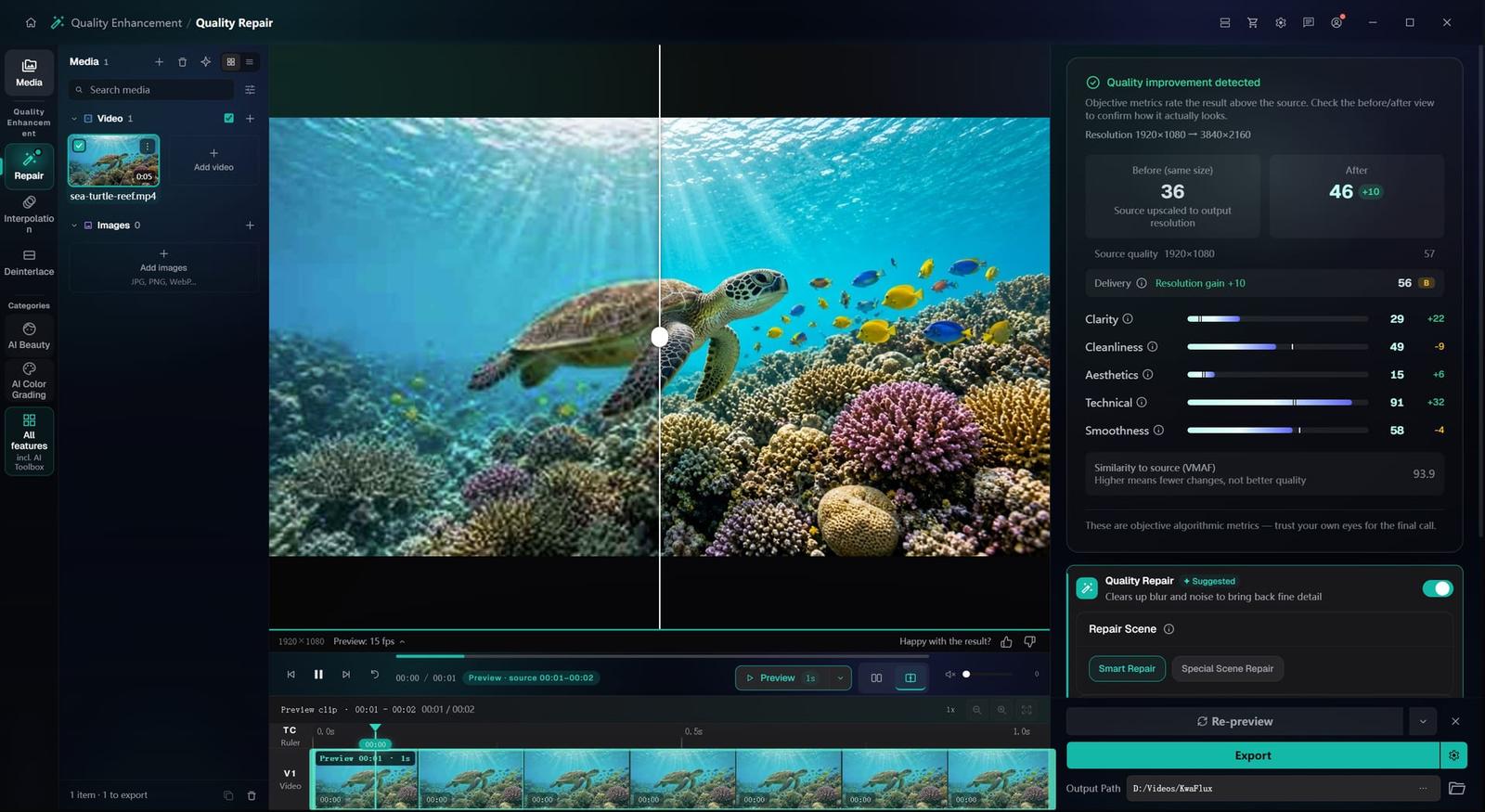Go to the Home screen icon
The height and width of the screenshot is (812, 1485).
point(31,22)
